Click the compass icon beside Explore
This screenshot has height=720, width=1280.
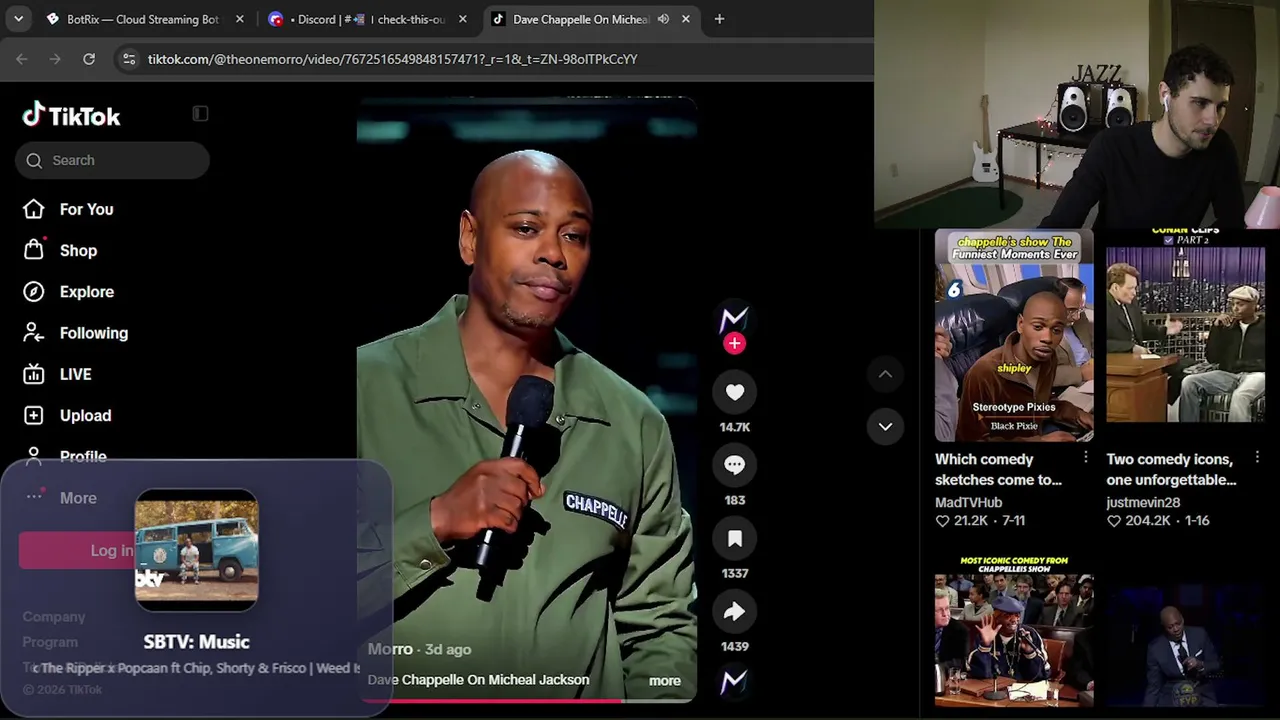point(34,292)
